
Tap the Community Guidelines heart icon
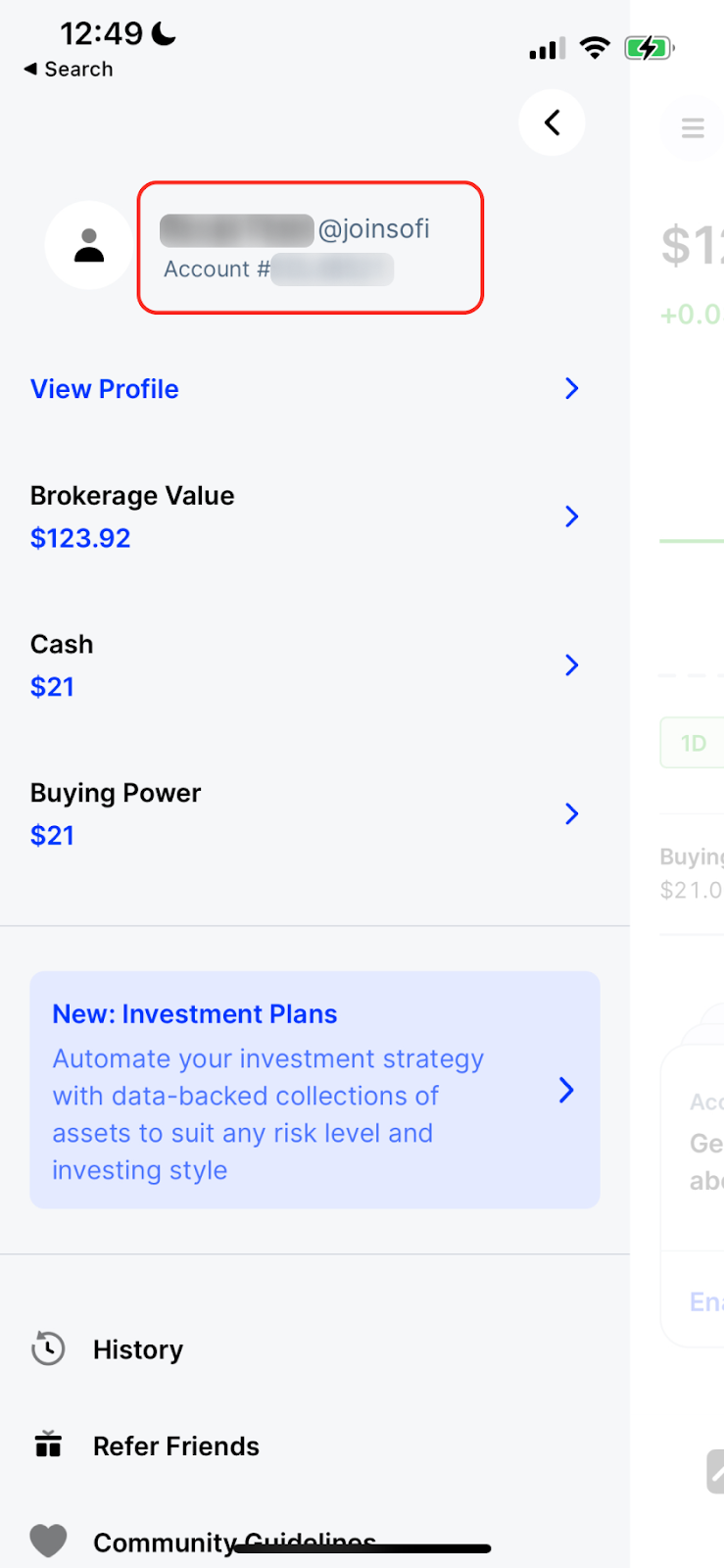[x=48, y=1541]
